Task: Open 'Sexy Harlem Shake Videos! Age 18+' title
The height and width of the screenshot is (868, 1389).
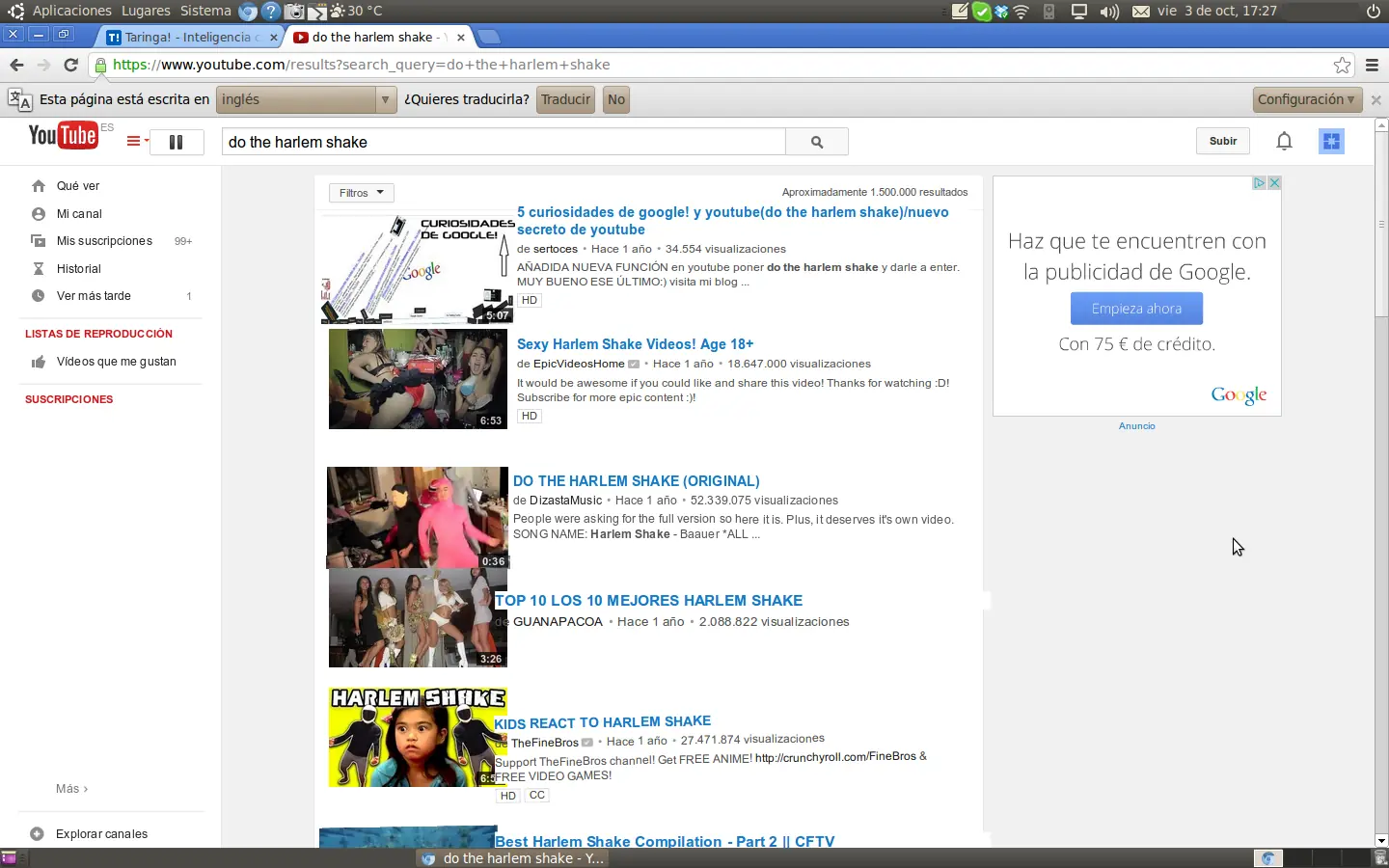Action: click(x=636, y=344)
